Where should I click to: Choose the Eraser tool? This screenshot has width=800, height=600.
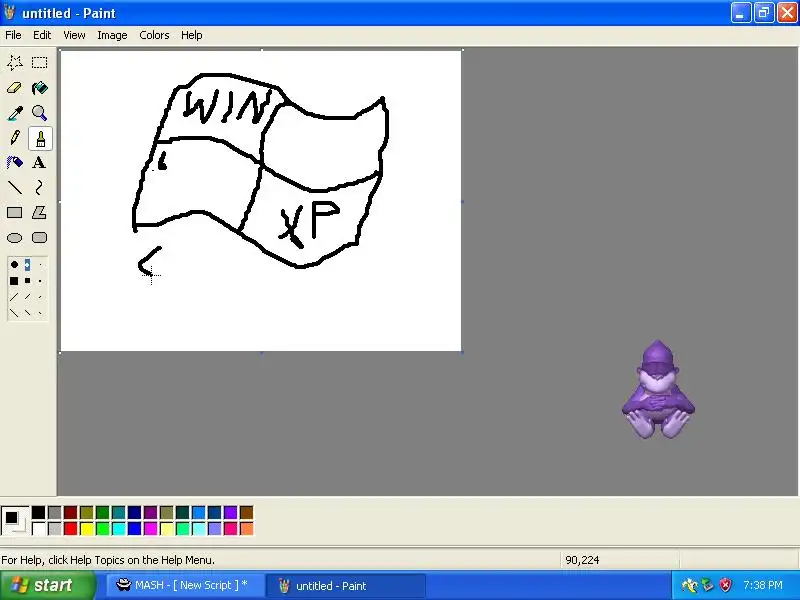point(15,88)
